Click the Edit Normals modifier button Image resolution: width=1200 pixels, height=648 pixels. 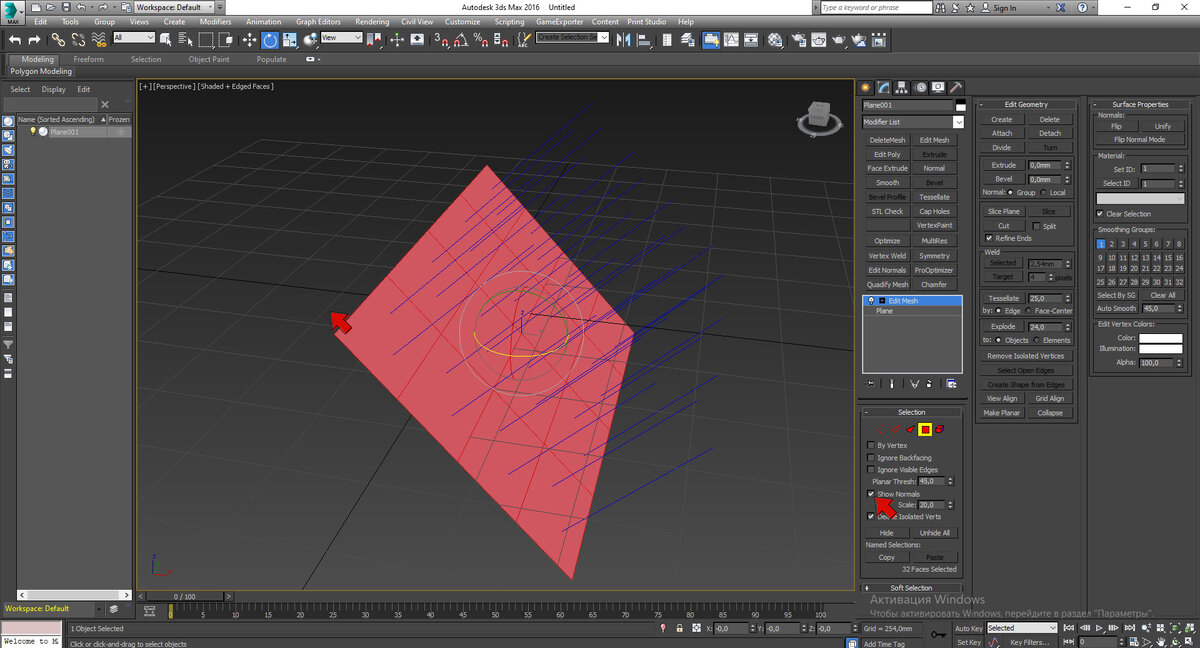click(x=887, y=270)
